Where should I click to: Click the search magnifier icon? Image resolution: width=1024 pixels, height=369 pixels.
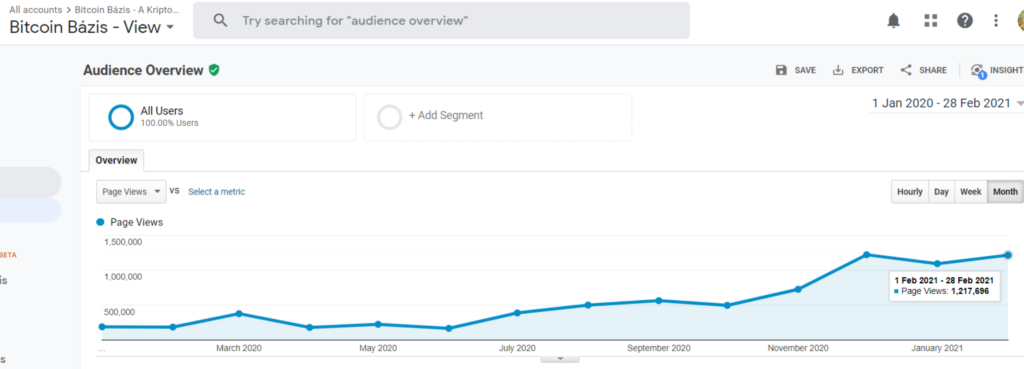point(221,20)
